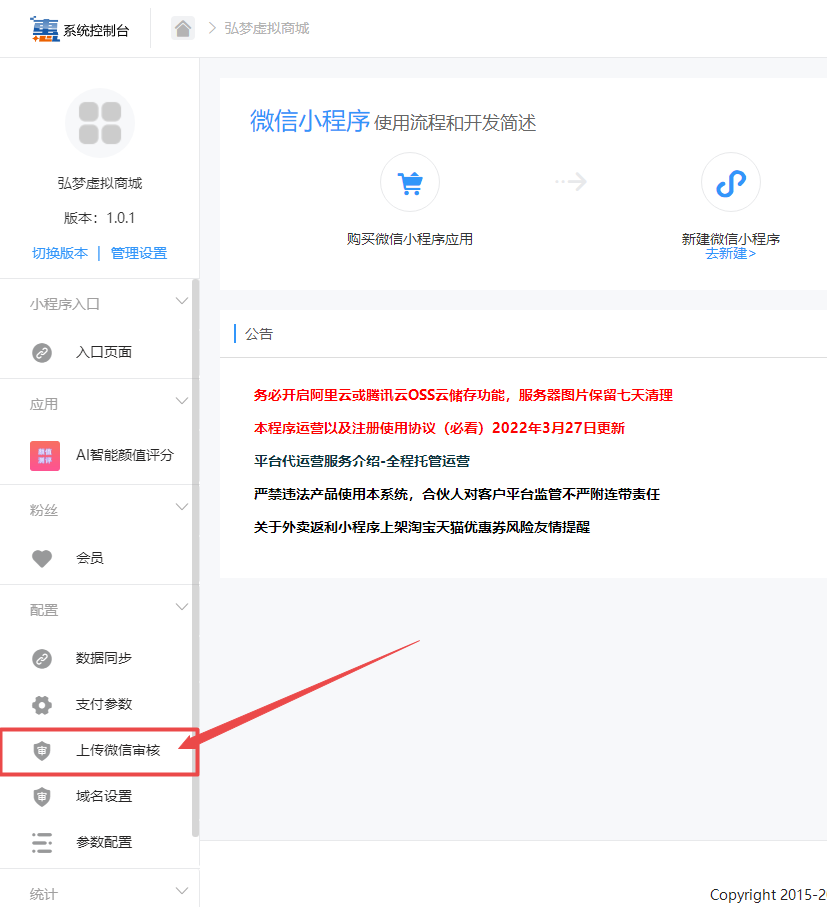Click the mini program link icon for new creation
Viewport: 827px width, 907px height.
pyautogui.click(x=730, y=182)
